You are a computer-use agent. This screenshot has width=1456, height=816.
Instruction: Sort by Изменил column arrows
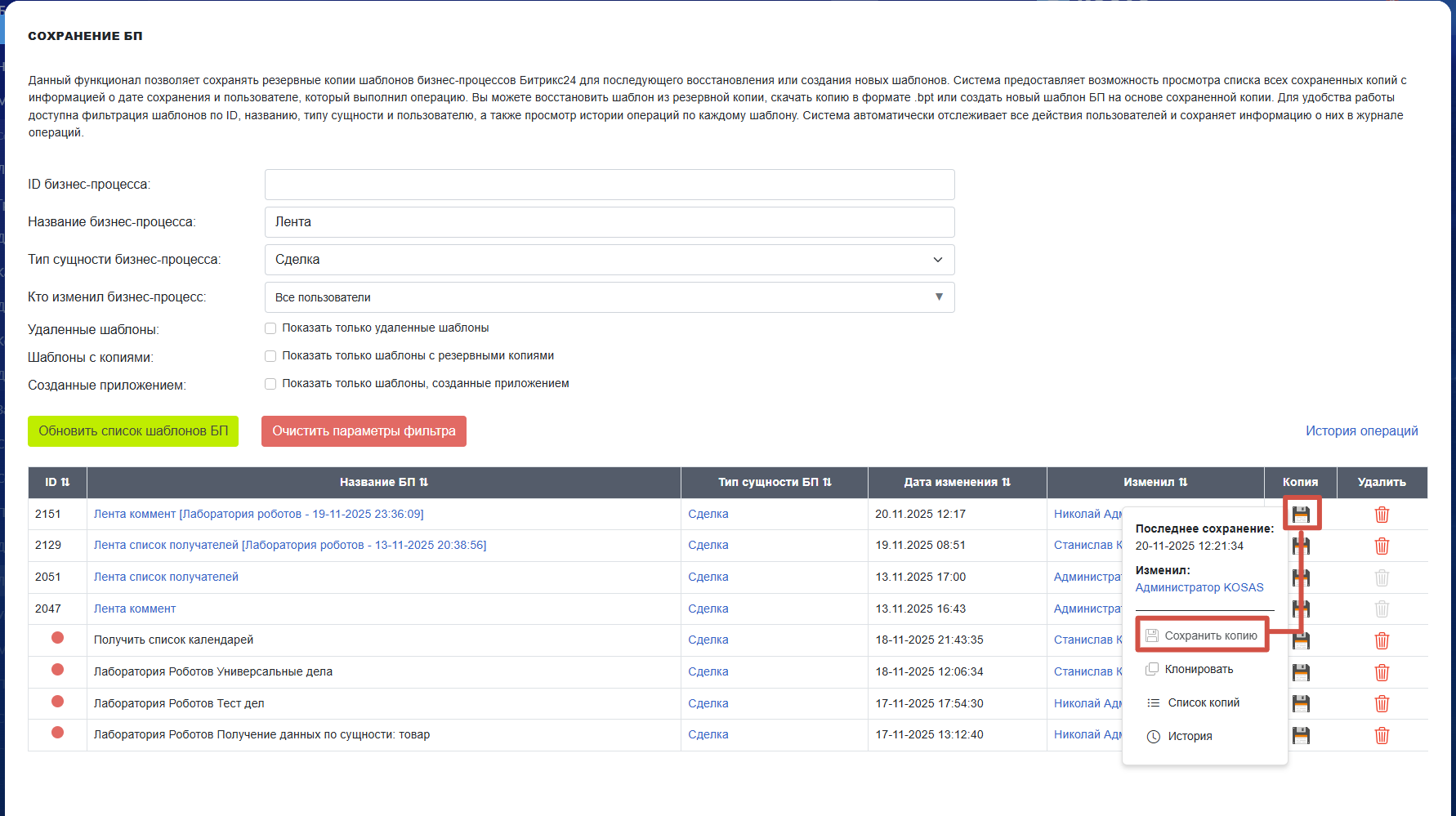point(1182,482)
